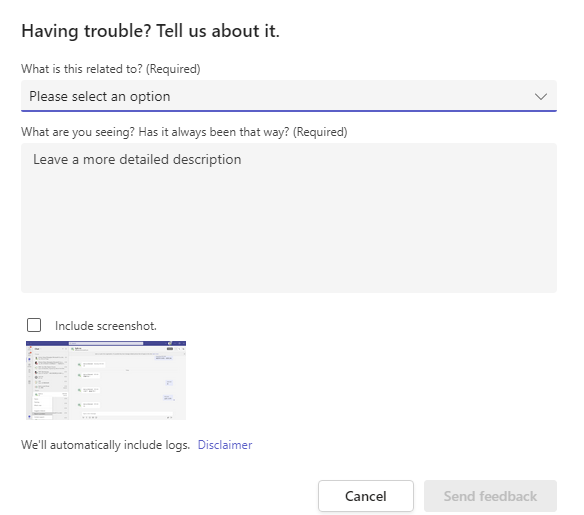The width and height of the screenshot is (584, 515).
Task: Click the chevron arrow in the related-to dropdown
Action: coord(541,97)
